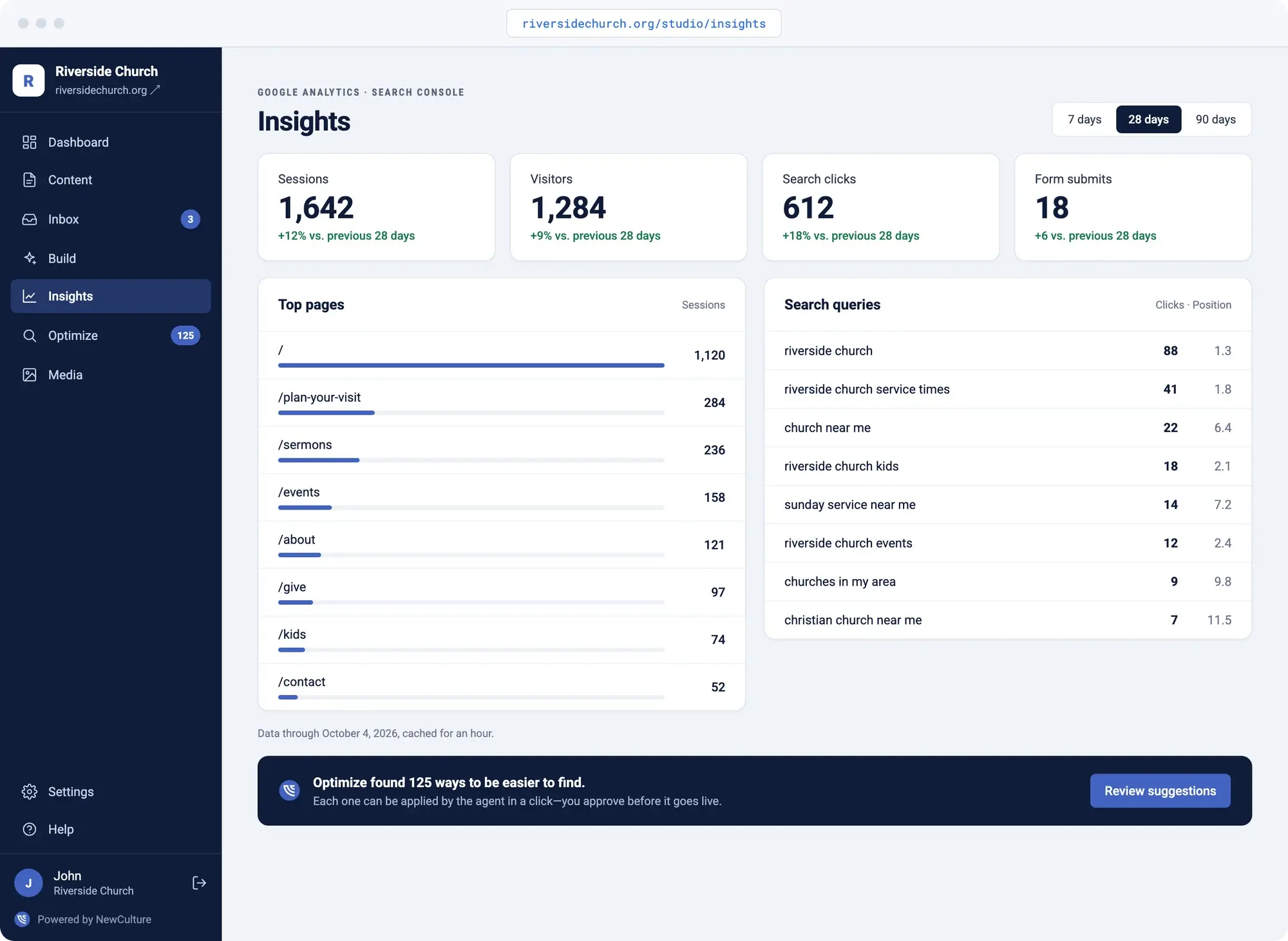This screenshot has height=941, width=1288.
Task: Click the Build sparkle icon
Action: pos(30,258)
